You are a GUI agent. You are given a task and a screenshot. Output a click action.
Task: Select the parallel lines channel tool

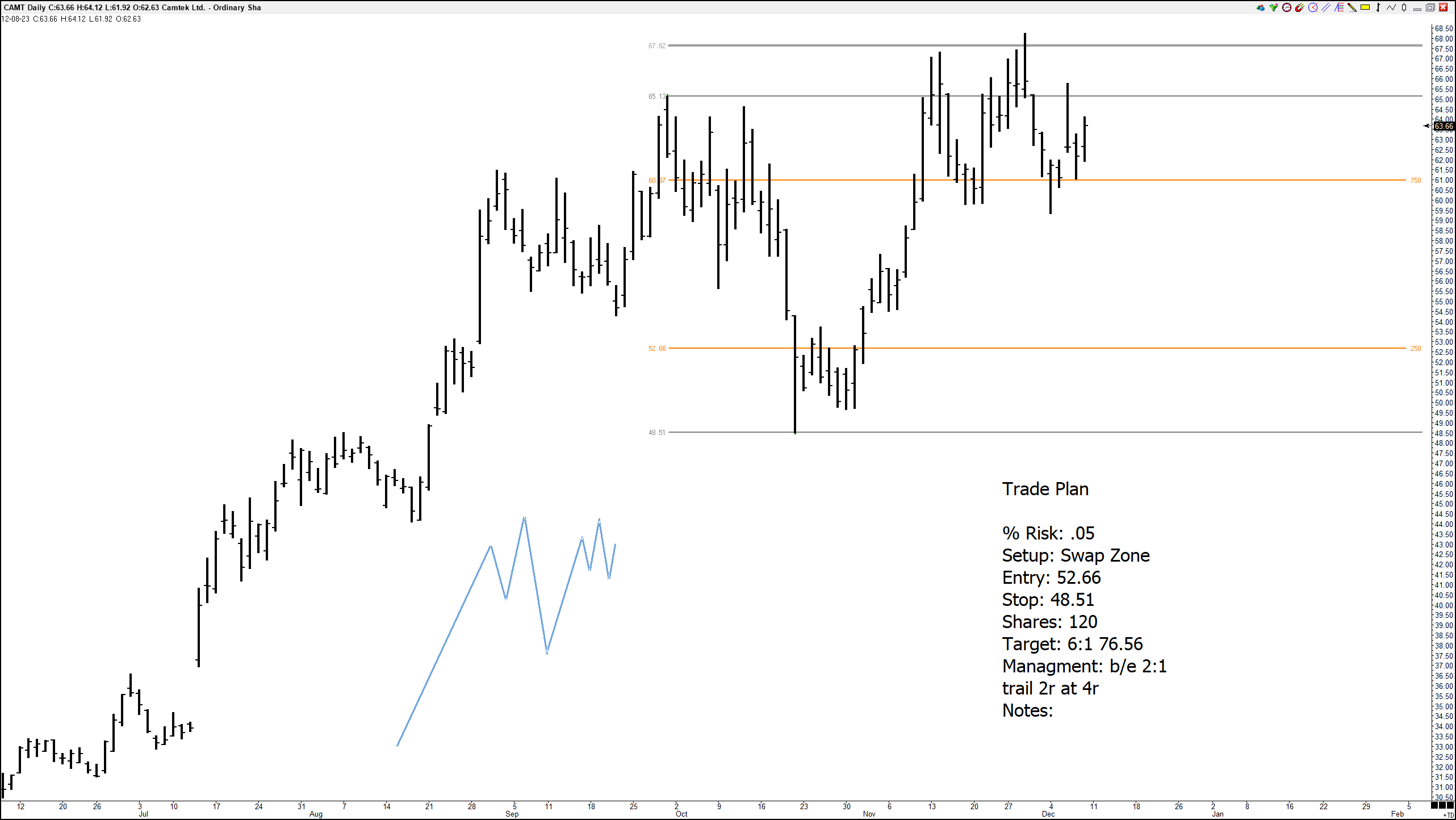[1326, 7]
